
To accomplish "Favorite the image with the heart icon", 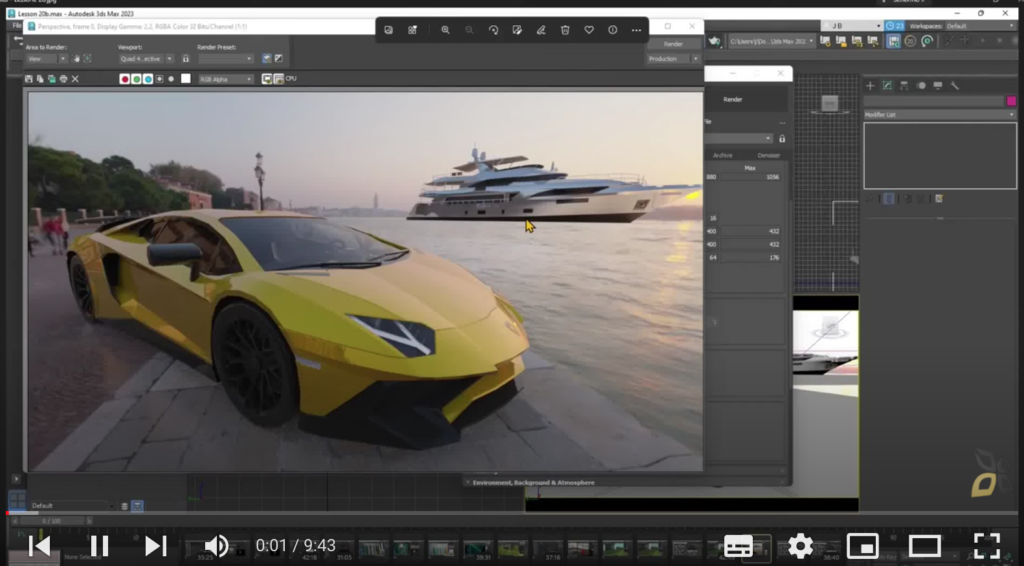I will coord(589,30).
